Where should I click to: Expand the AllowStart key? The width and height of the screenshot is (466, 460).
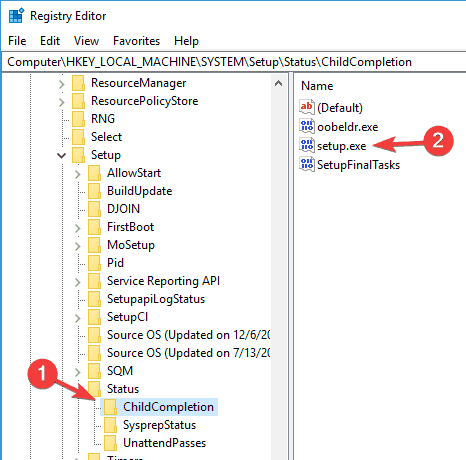coord(77,174)
